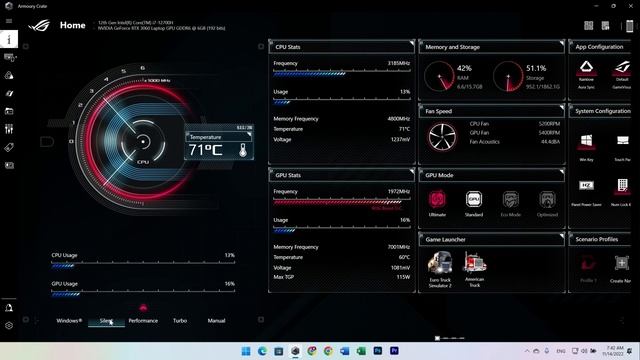
Task: Select the Manual operating mode
Action: click(216, 321)
